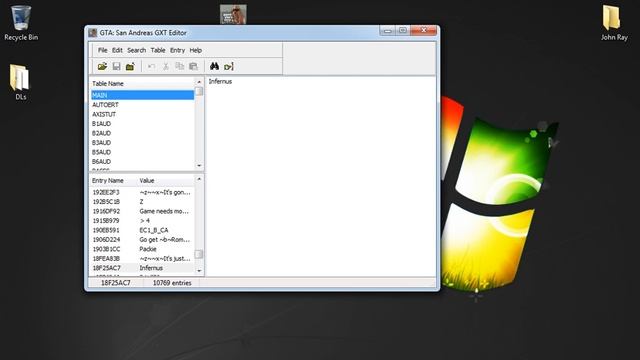Click the value 'Go get ~b~Rom...'
Screen dimensions: 640x360
[164, 240]
